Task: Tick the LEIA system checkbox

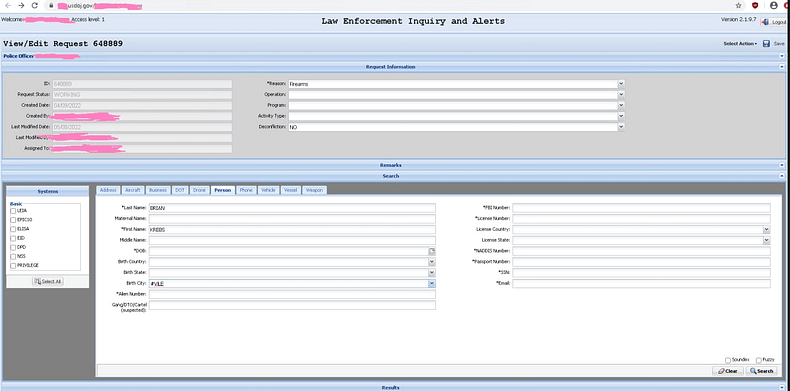Action: (13, 211)
